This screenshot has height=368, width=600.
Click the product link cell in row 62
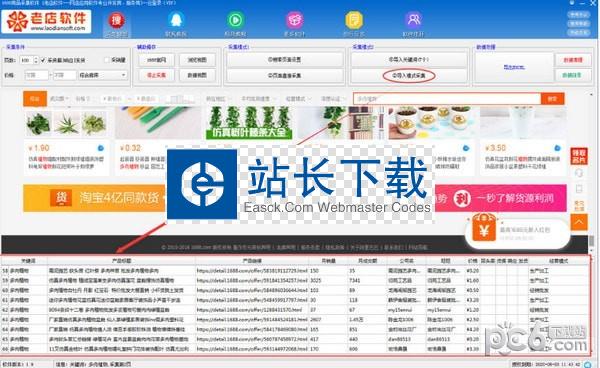[252, 310]
